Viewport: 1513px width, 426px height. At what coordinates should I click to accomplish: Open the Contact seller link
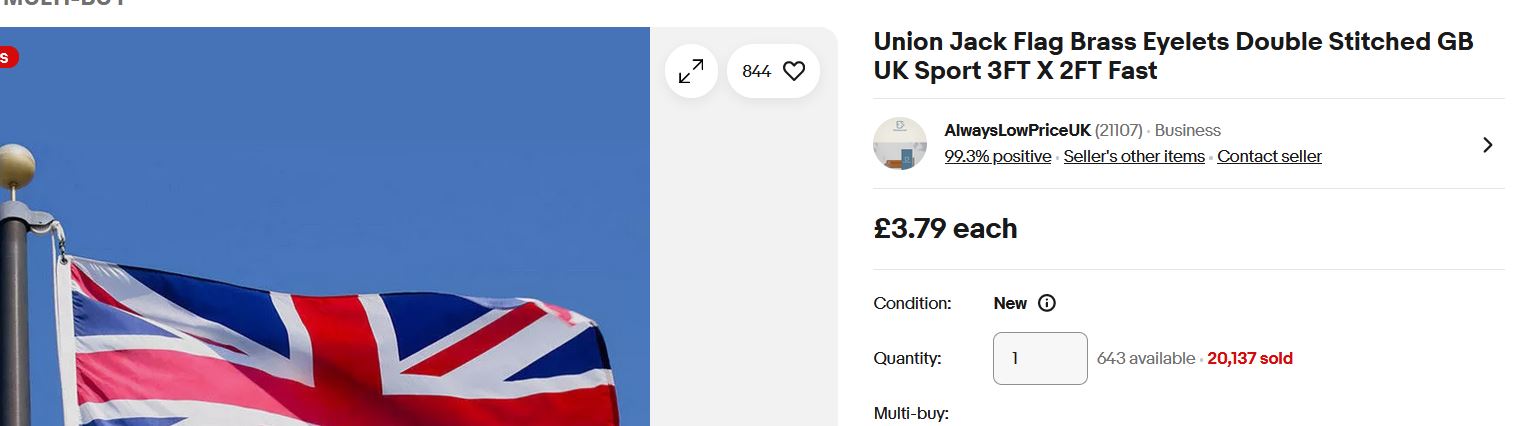point(1269,156)
